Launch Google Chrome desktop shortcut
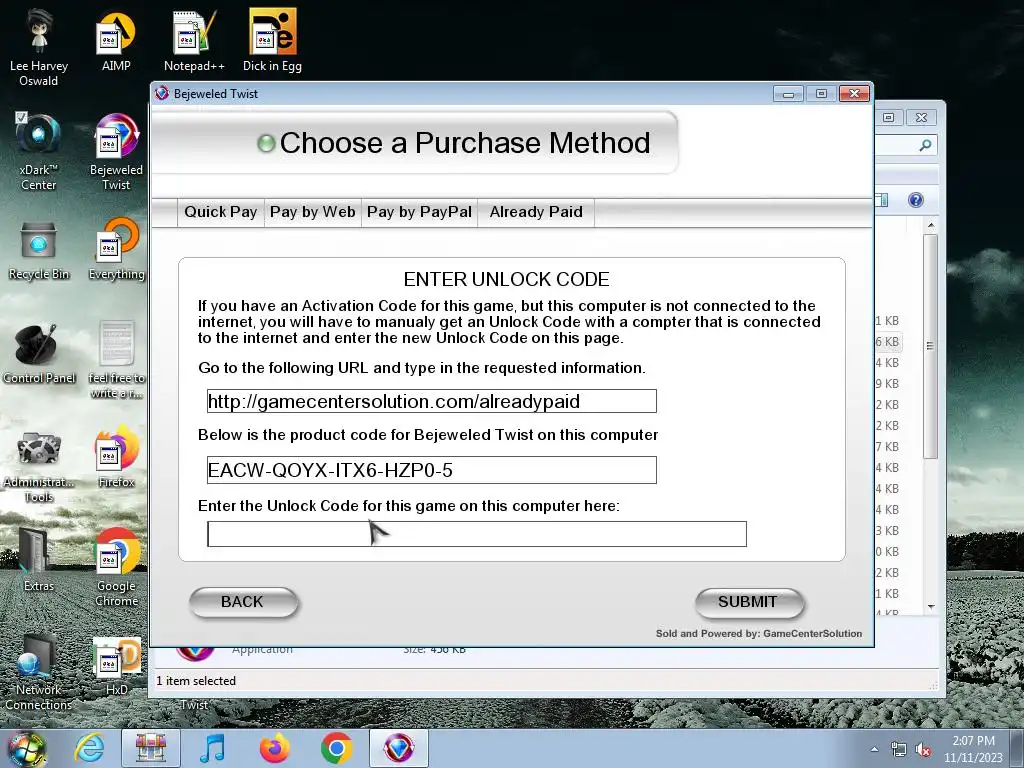Viewport: 1024px width, 768px height. pyautogui.click(x=116, y=567)
